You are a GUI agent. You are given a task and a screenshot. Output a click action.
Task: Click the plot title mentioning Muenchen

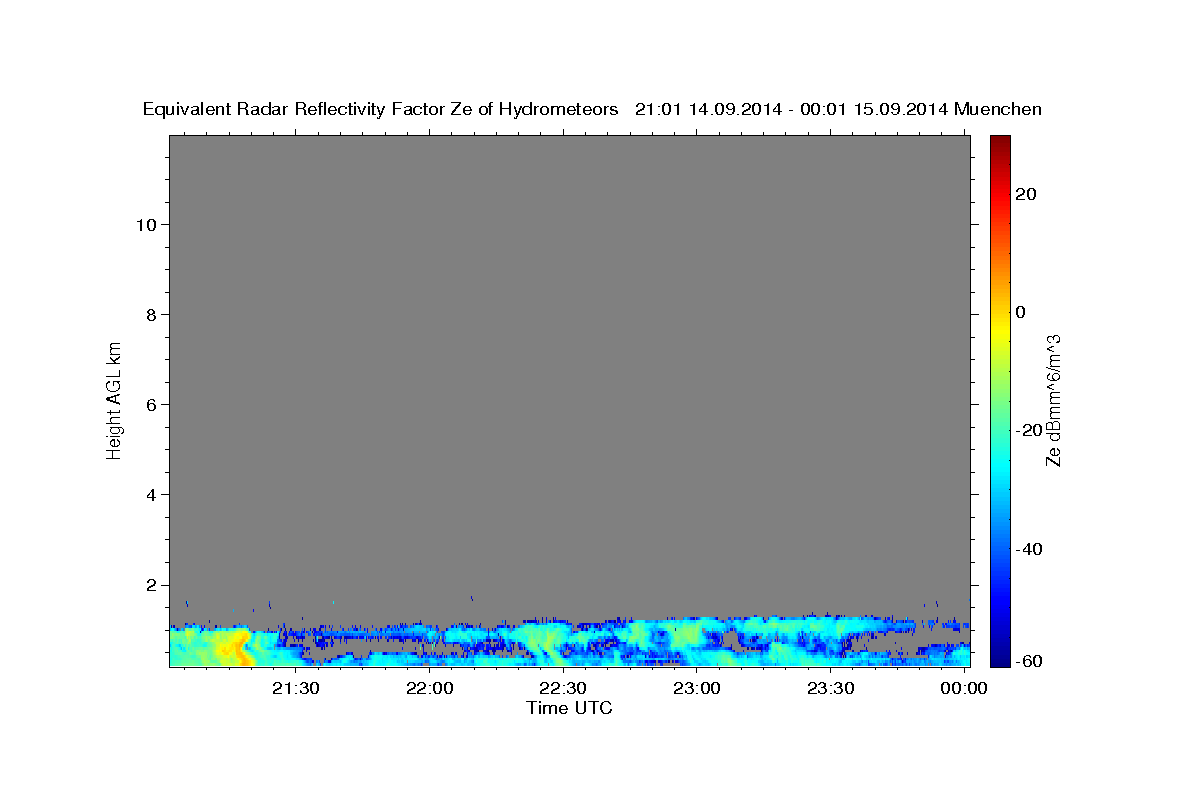click(x=592, y=109)
